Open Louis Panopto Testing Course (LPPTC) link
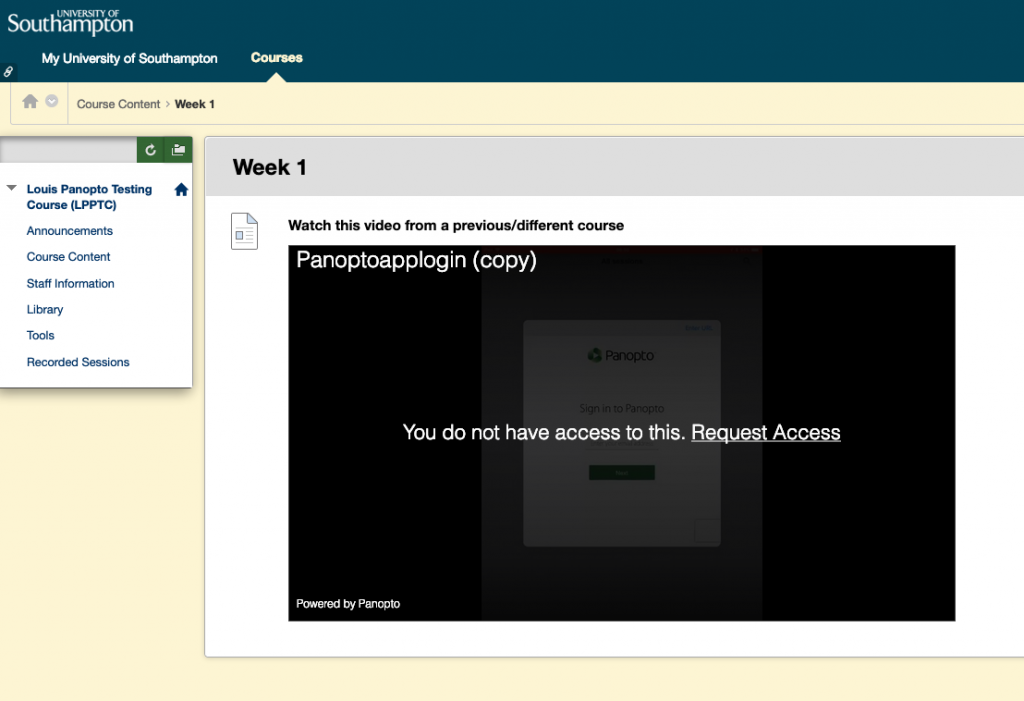The height and width of the screenshot is (701, 1024). [89, 197]
